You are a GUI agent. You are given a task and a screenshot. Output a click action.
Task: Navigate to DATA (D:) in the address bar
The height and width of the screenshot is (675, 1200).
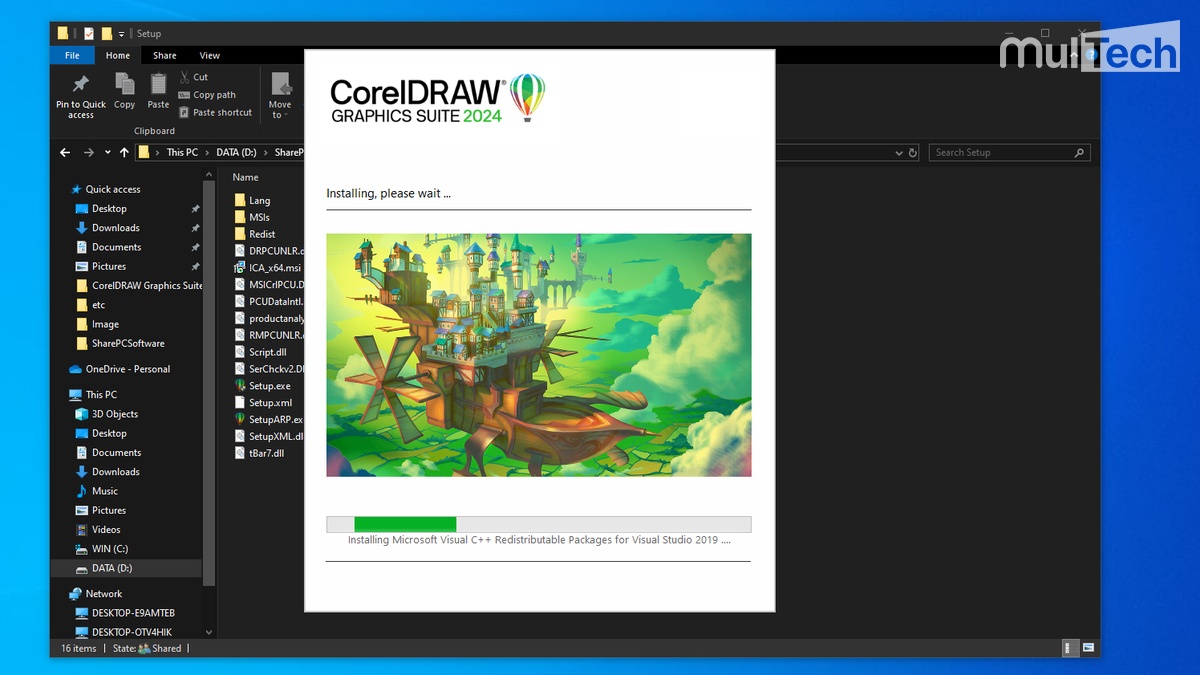click(236, 152)
